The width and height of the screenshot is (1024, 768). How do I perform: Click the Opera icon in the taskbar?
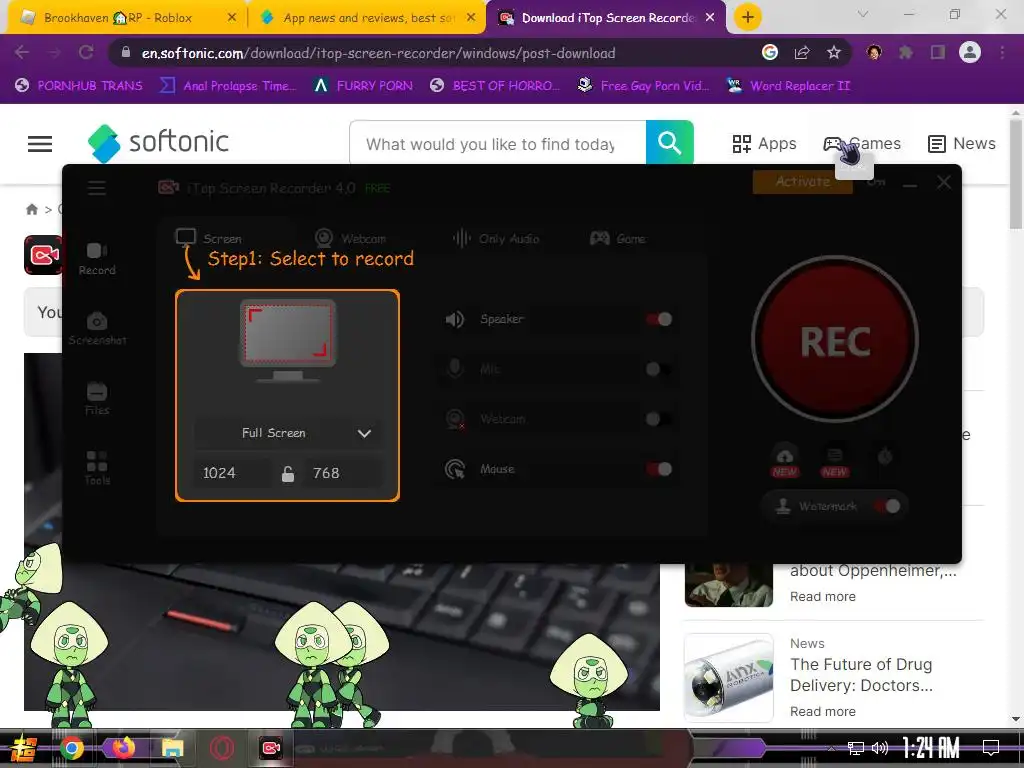click(x=221, y=748)
